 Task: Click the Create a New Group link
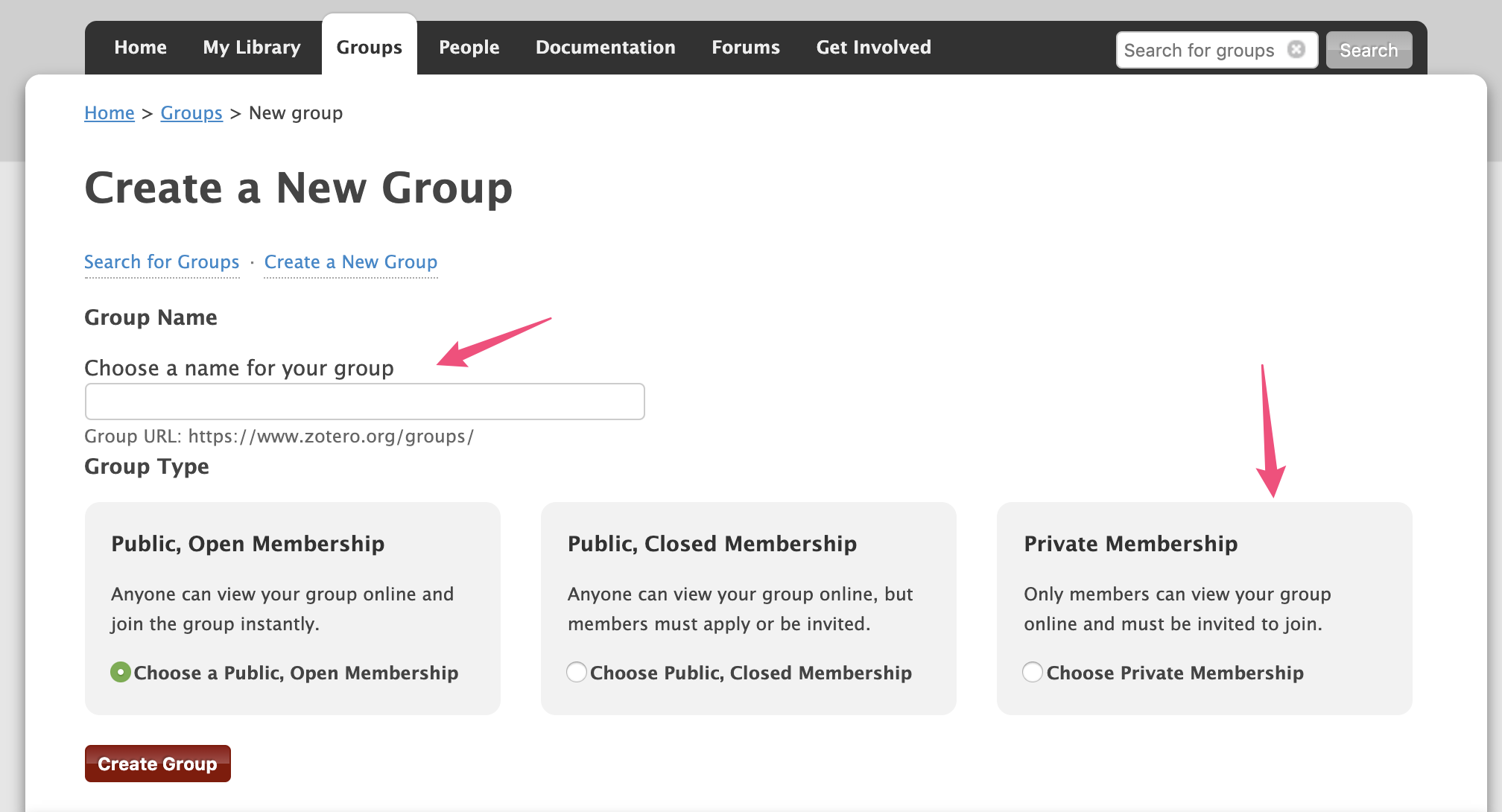point(350,262)
